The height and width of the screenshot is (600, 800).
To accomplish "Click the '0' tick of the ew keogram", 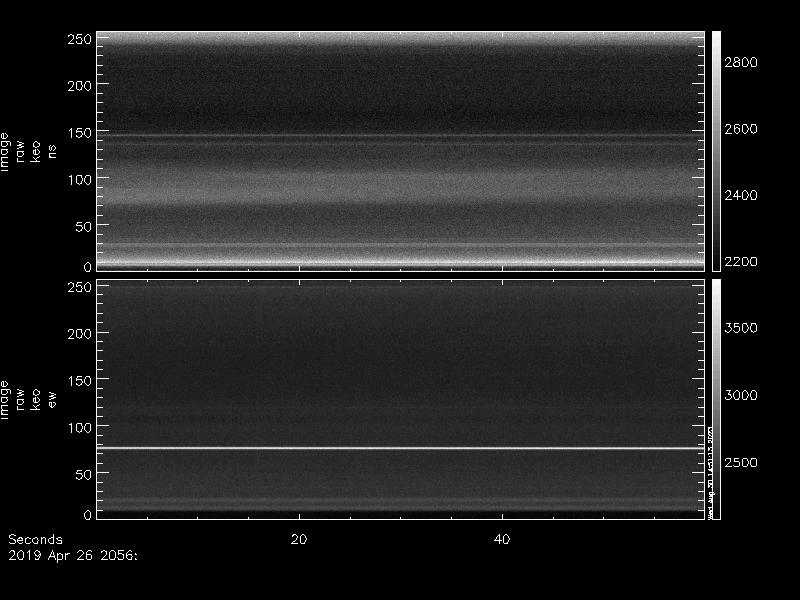I will point(87,514).
